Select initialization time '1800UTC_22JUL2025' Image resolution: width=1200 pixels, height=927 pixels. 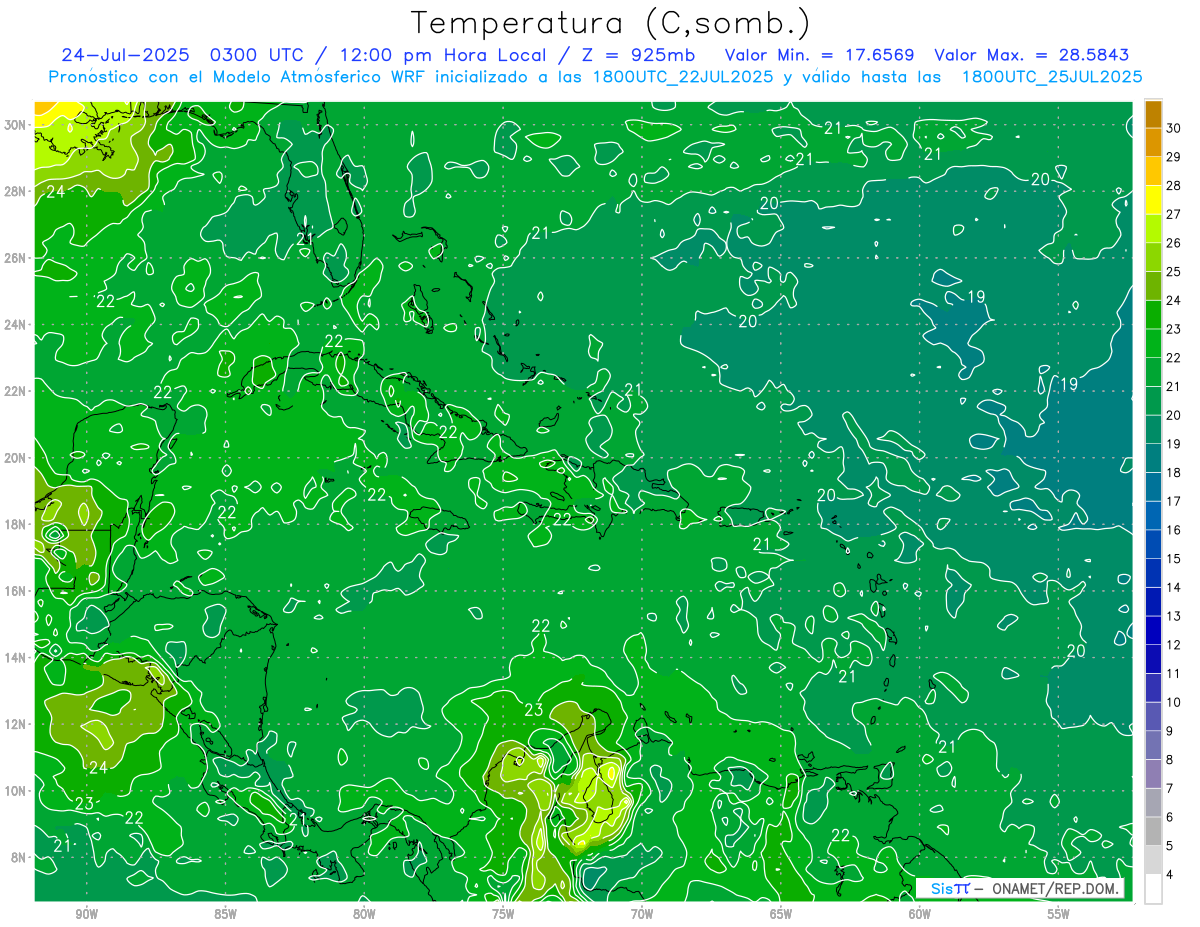(x=682, y=77)
